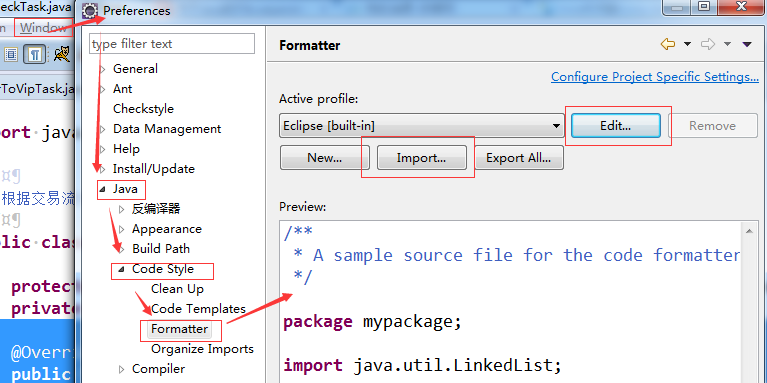Click the back navigation arrow icon
The image size is (767, 383).
coord(668,45)
